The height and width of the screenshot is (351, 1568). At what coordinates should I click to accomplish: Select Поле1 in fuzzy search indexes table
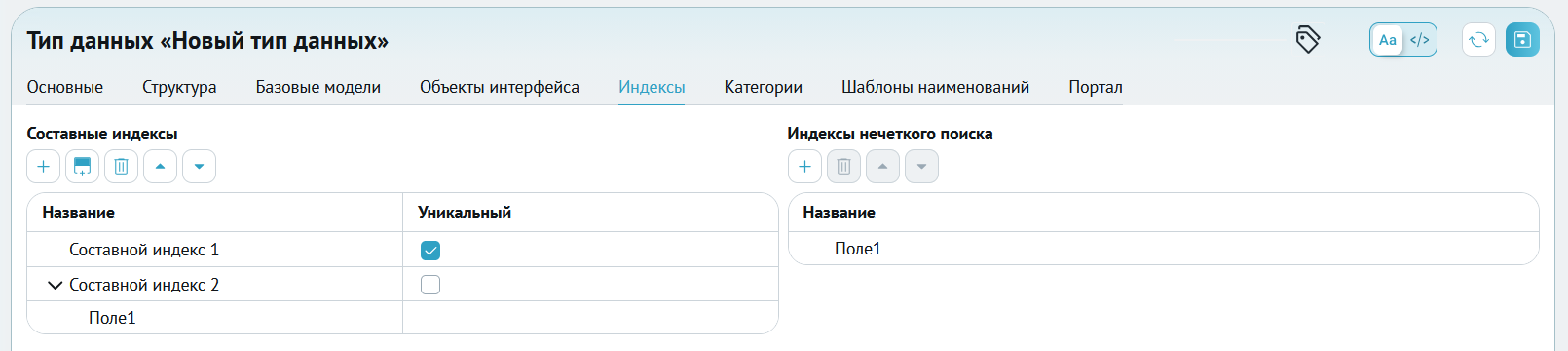(x=1164, y=249)
